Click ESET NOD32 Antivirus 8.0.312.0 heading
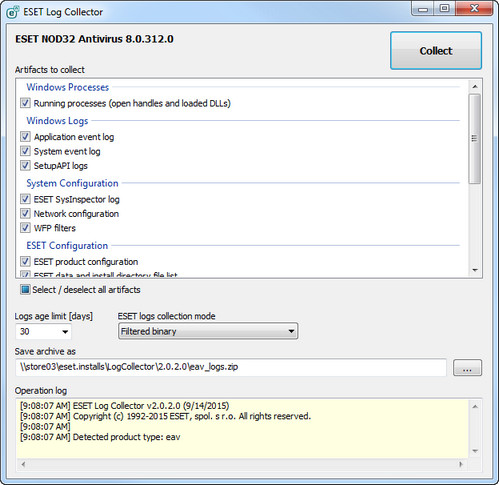Image resolution: width=499 pixels, height=485 pixels. [94, 39]
